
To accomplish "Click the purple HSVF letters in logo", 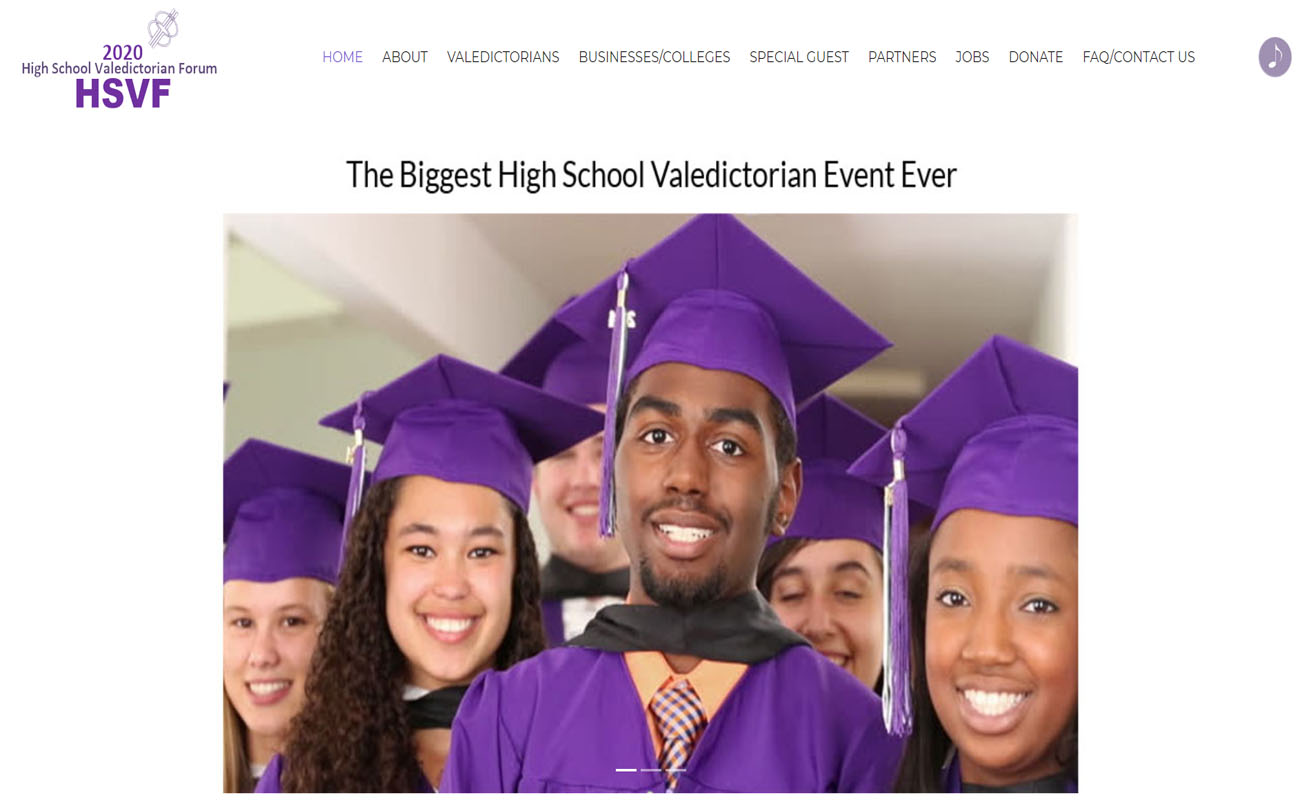I will [x=123, y=93].
